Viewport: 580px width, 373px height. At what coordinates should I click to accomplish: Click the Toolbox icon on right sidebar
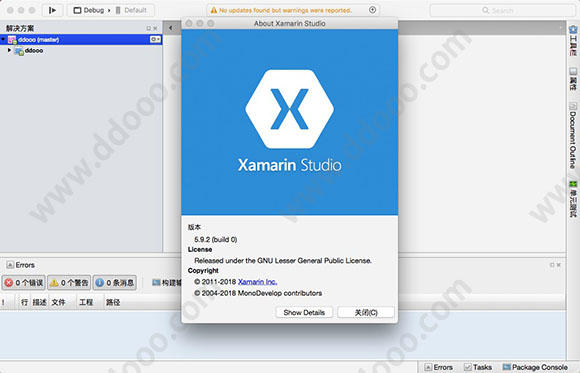(573, 29)
